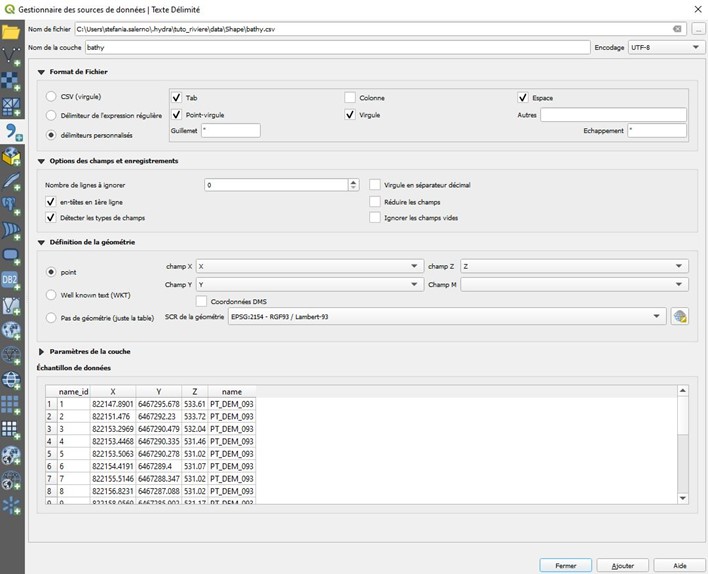This screenshot has width=708, height=574.
Task: Enable Ignorer les champs vides
Action: point(375,218)
